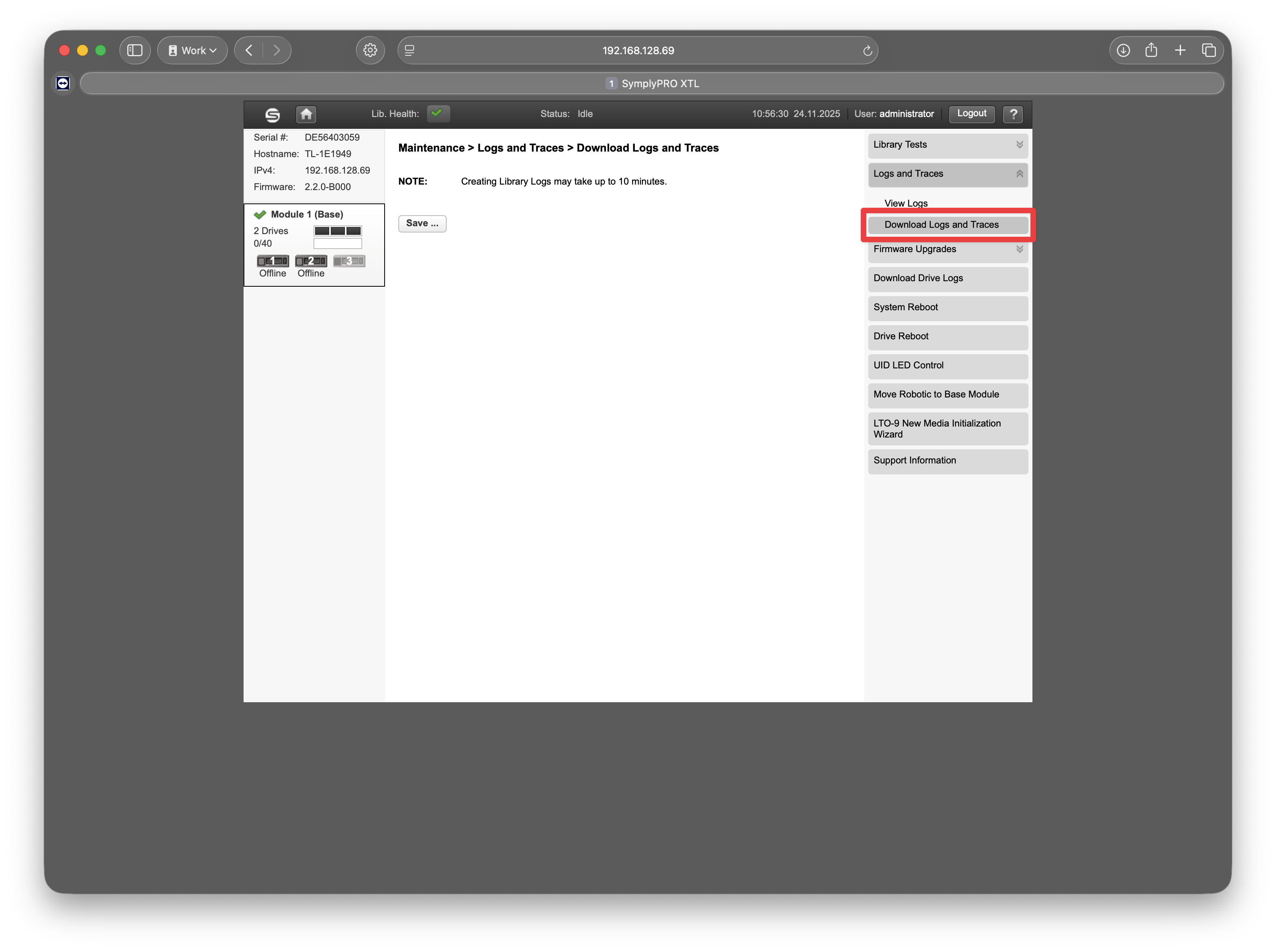The height and width of the screenshot is (952, 1276).
Task: Click the Symply S logo icon
Action: click(273, 115)
